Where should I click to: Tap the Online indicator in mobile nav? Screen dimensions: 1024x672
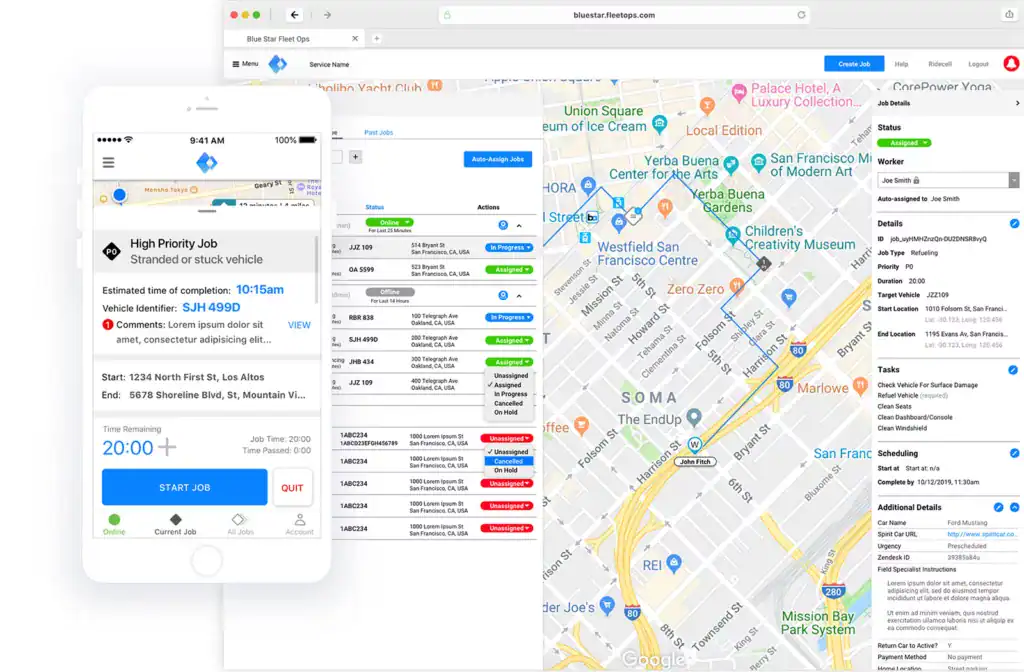114,524
